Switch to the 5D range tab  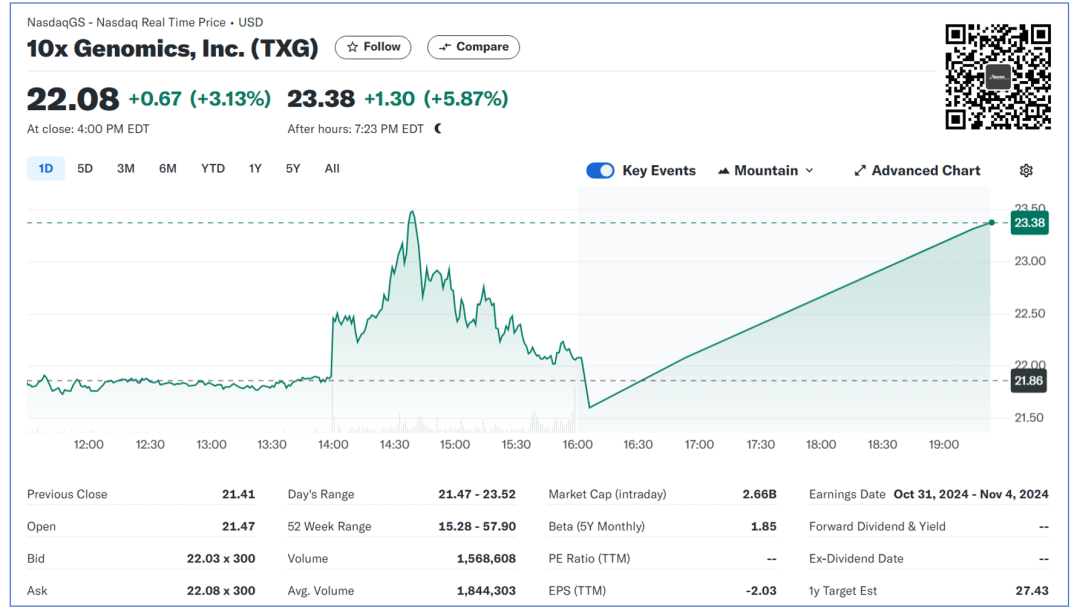pyautogui.click(x=85, y=169)
